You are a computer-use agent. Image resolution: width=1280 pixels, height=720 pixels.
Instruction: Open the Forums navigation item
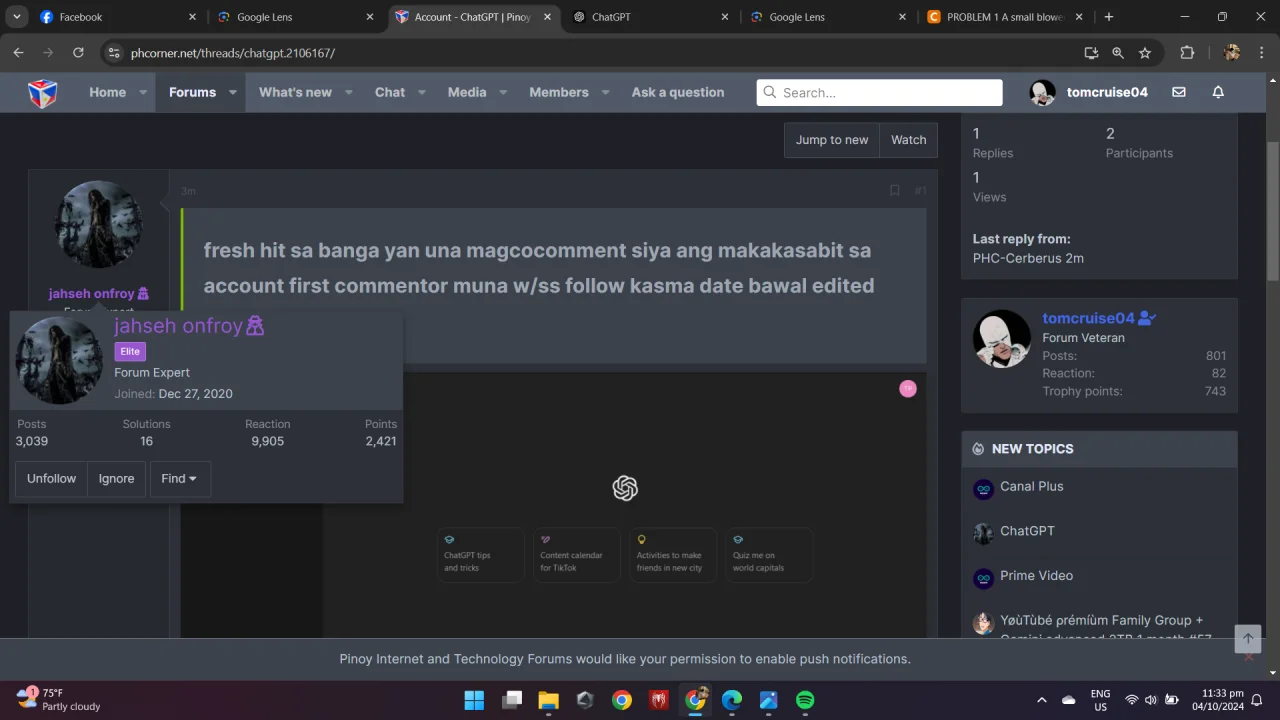click(x=192, y=92)
